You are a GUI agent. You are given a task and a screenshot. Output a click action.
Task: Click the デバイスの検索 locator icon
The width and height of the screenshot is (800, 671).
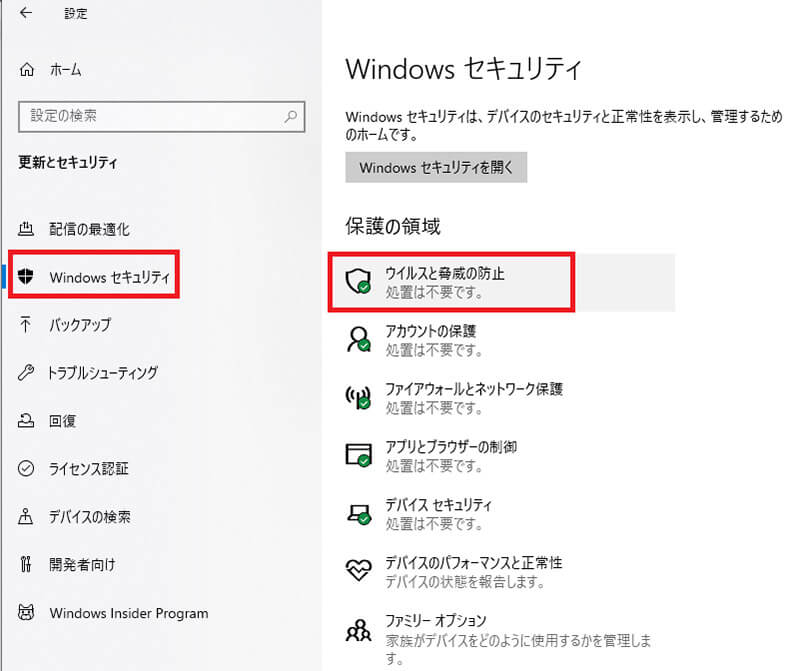tap(26, 516)
